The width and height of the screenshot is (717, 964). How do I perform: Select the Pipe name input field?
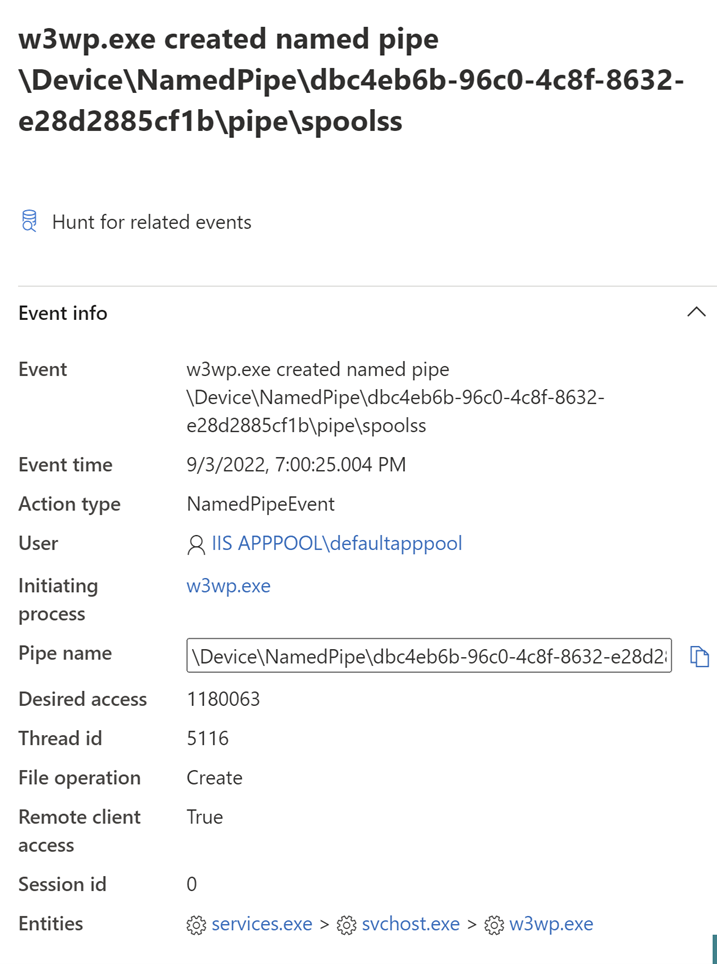[x=430, y=653]
